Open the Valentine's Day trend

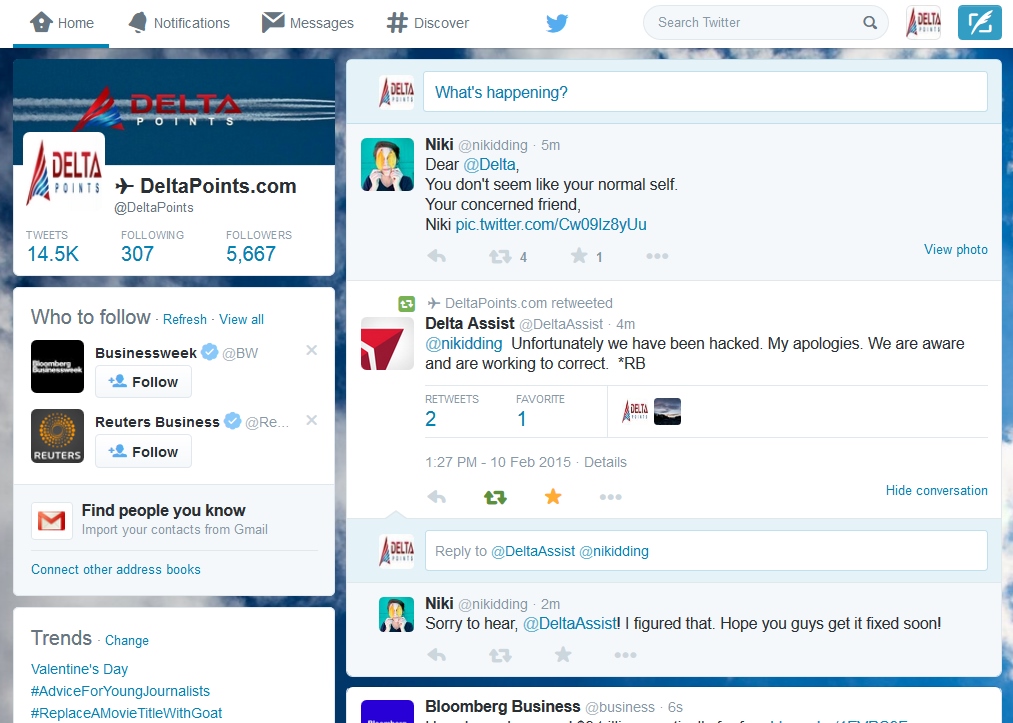pos(80,669)
